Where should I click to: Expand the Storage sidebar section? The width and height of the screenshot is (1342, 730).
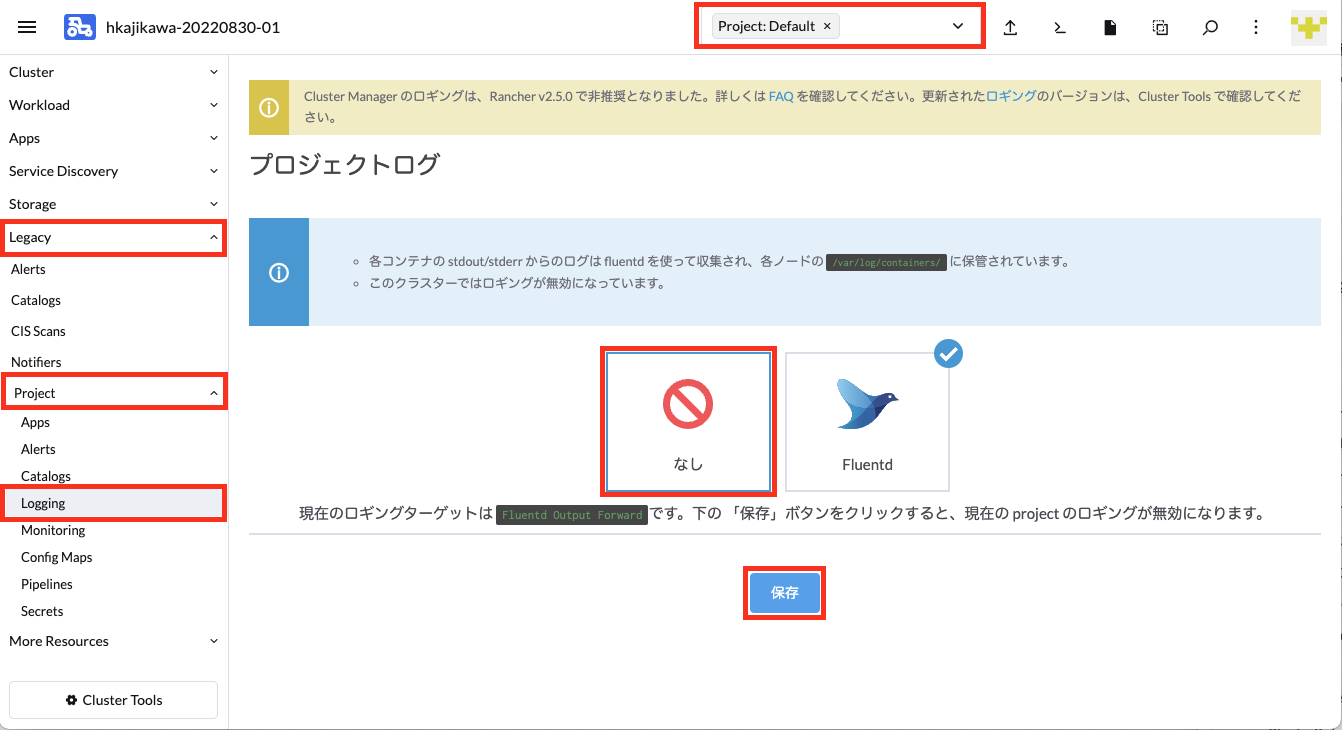pyautogui.click(x=114, y=204)
